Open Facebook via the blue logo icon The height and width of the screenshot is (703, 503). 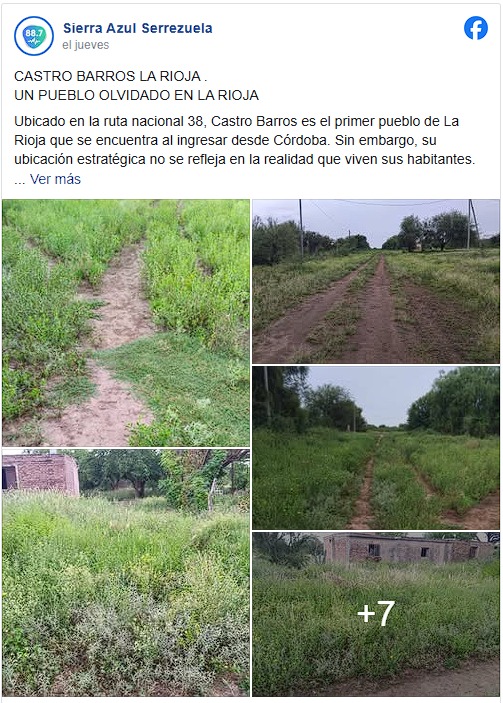pyautogui.click(x=476, y=28)
